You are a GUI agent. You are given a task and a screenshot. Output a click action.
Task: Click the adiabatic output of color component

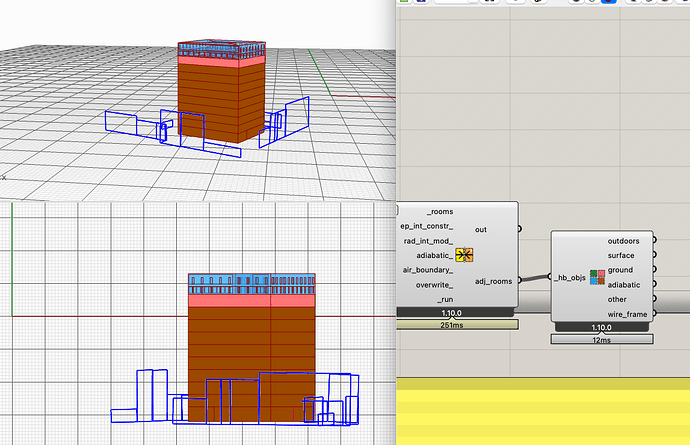[x=624, y=285]
